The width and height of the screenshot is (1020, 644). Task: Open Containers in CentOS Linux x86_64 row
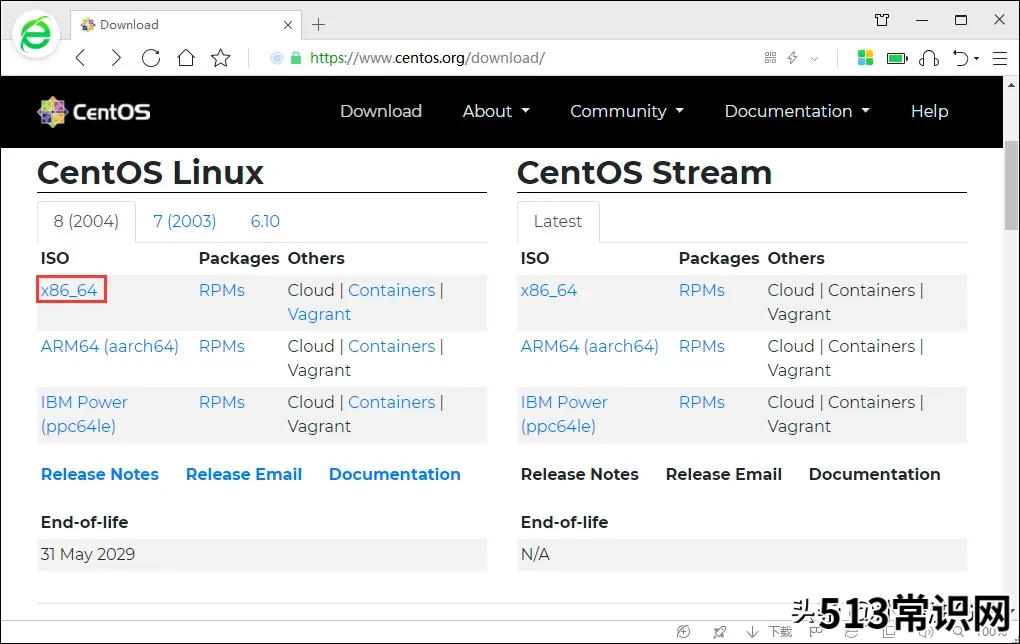[x=392, y=290]
